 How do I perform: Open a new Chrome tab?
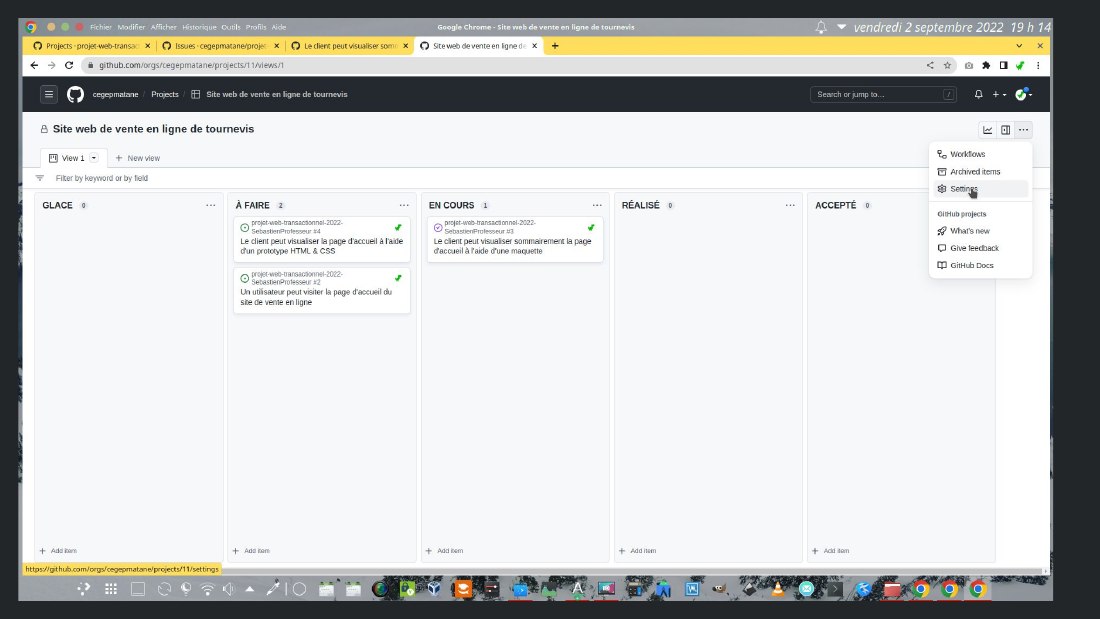coord(555,46)
